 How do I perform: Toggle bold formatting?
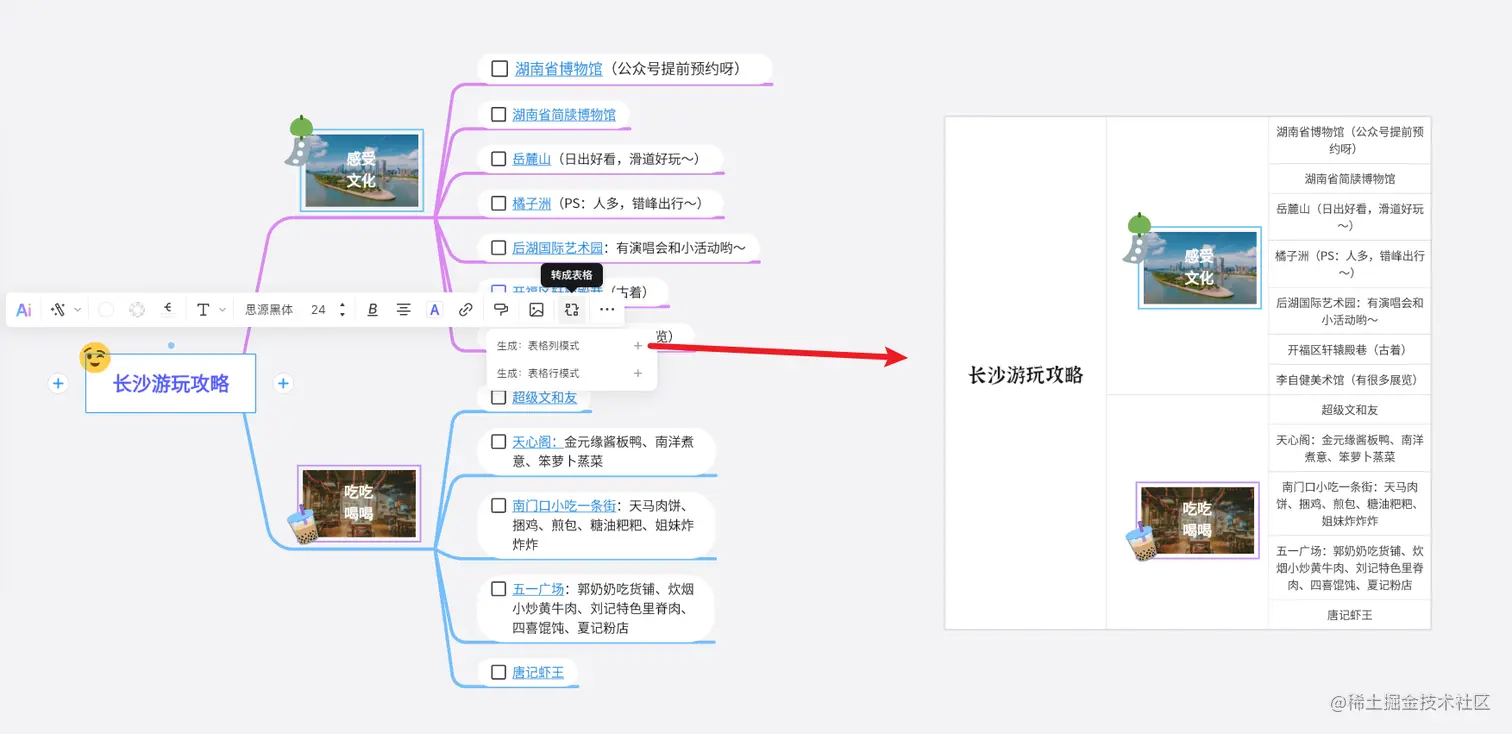coord(373,310)
